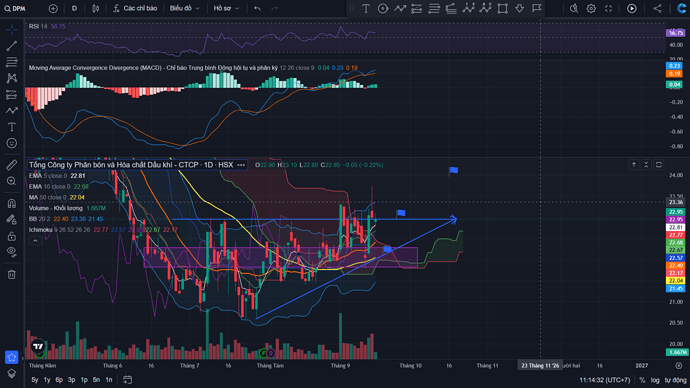Expand the Biểu đồ dropdown
The image size is (690, 388).
[x=184, y=8]
